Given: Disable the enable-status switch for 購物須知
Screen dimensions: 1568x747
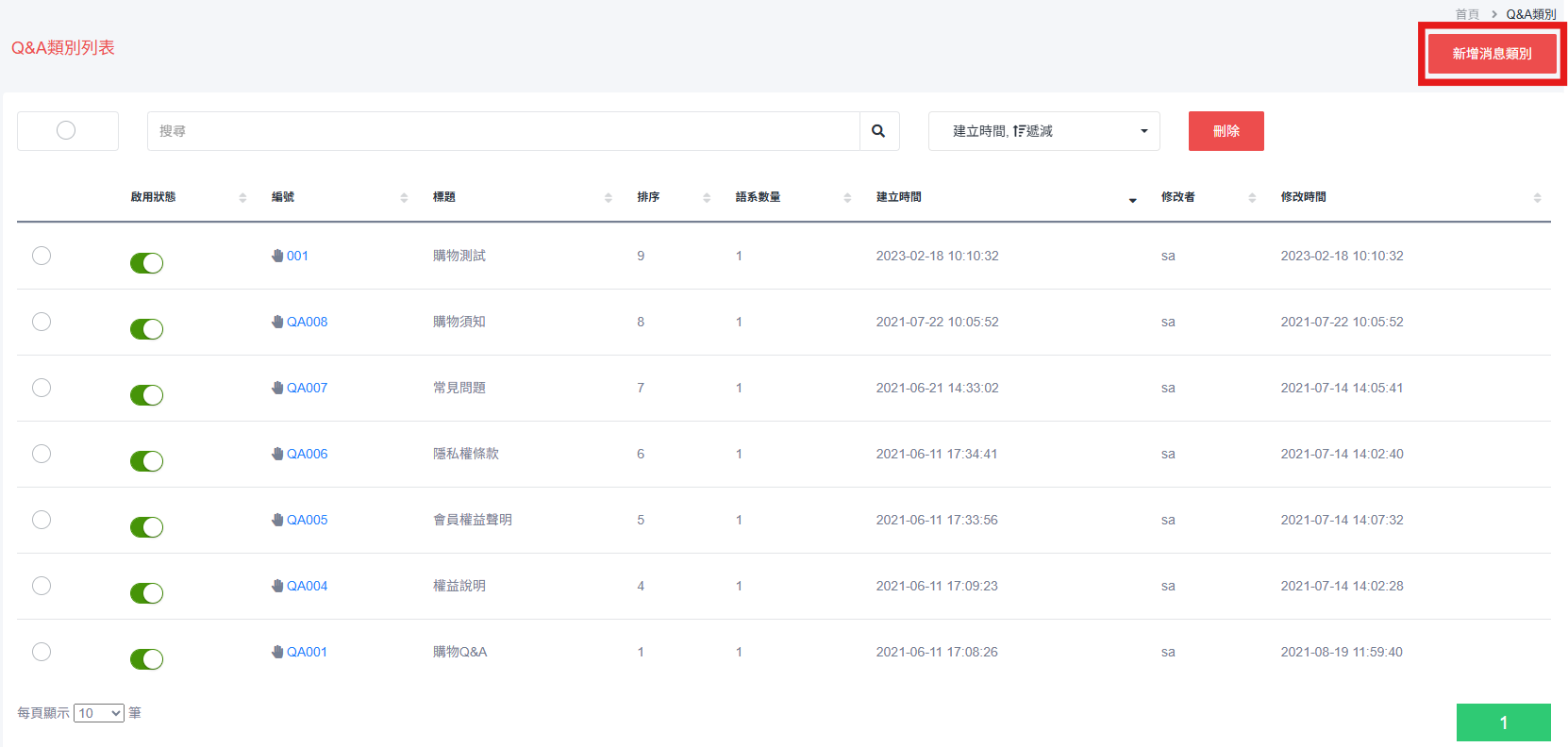Looking at the screenshot, I should 146,329.
